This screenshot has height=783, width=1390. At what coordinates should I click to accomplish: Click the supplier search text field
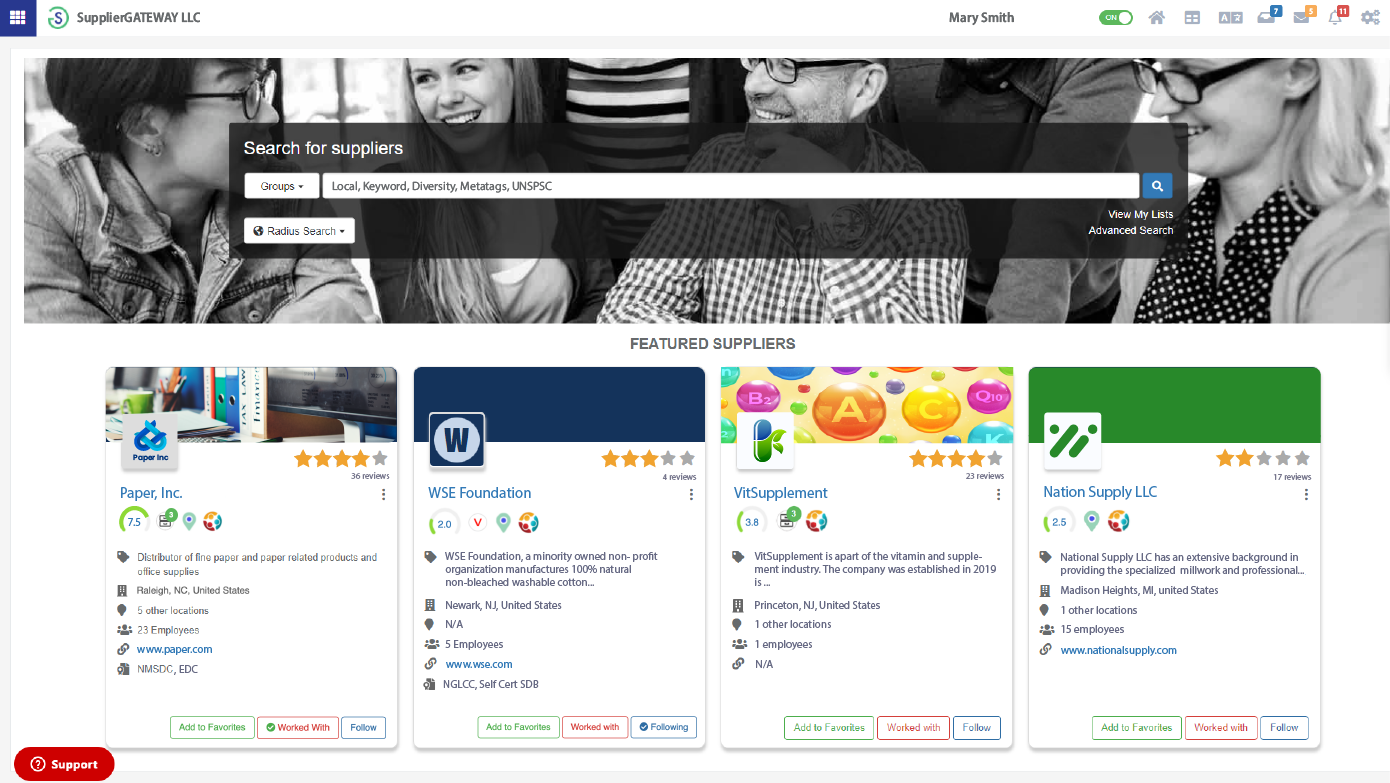[730, 186]
